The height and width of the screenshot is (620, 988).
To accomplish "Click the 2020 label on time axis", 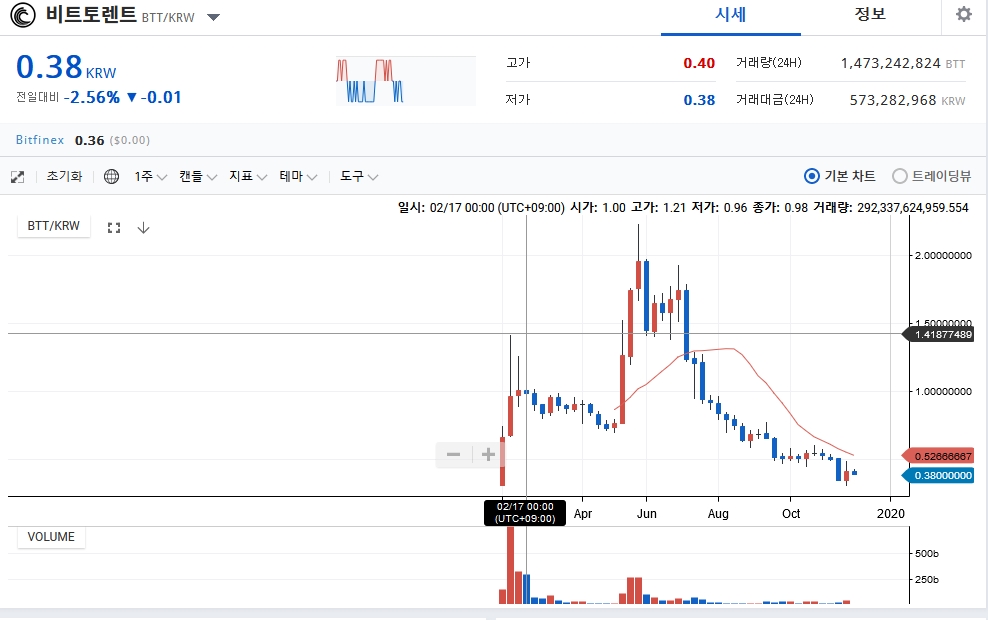I will (x=890, y=514).
